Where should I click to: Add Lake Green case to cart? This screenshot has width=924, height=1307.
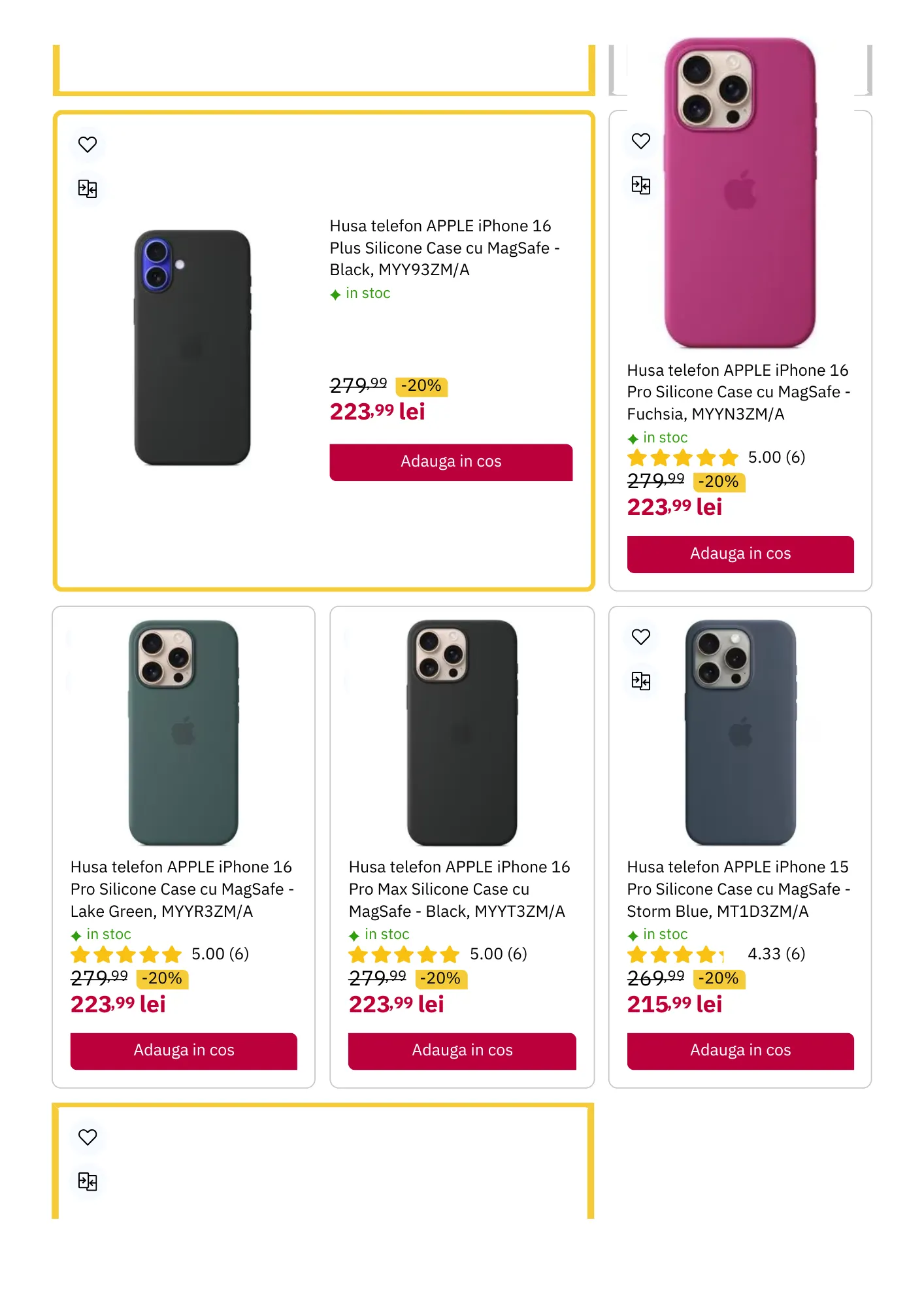click(184, 1051)
